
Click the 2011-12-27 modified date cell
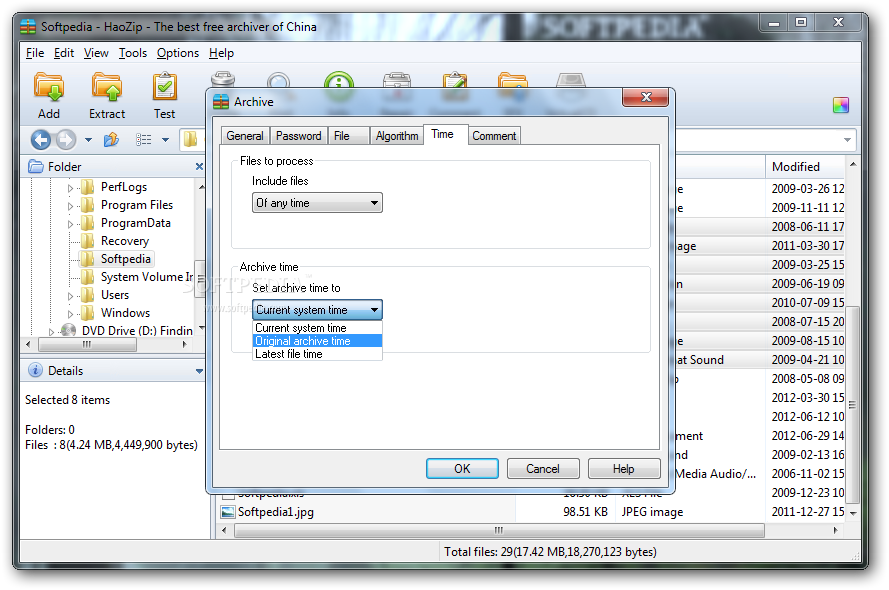[x=807, y=512]
